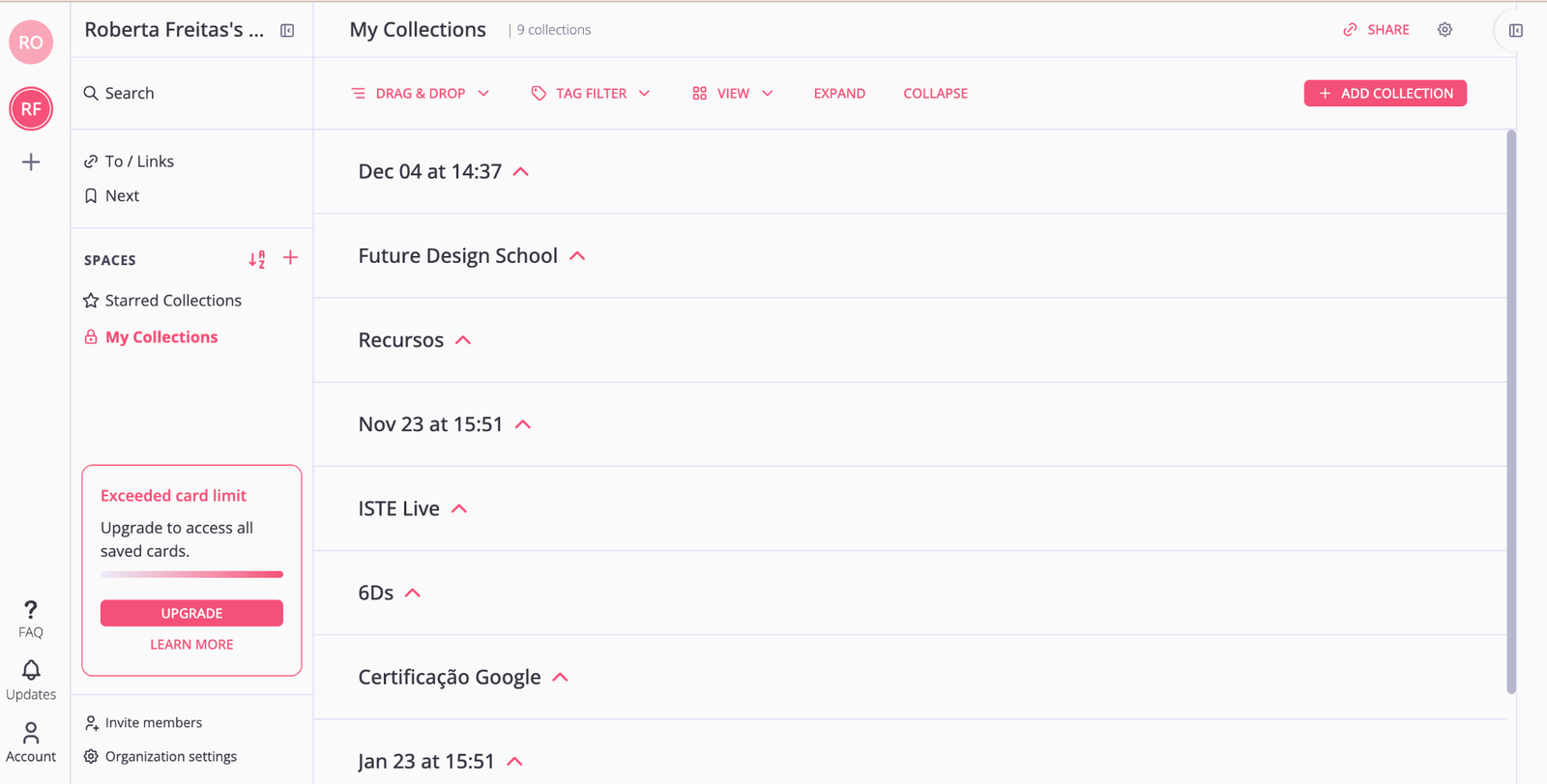Click the Learn More link

[x=191, y=645]
